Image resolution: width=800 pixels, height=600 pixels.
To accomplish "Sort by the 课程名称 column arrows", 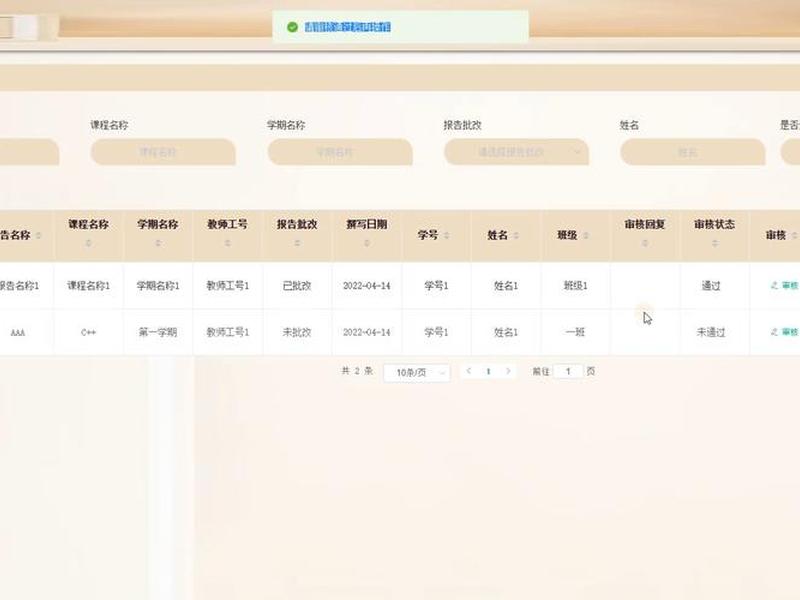I will point(88,243).
